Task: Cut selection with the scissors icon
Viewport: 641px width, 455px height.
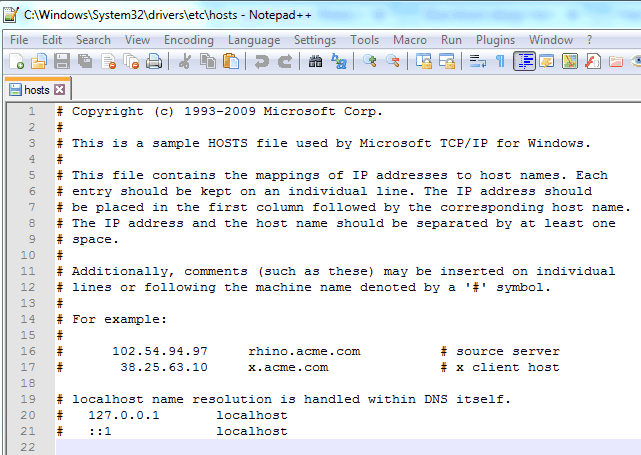Action: click(185, 61)
